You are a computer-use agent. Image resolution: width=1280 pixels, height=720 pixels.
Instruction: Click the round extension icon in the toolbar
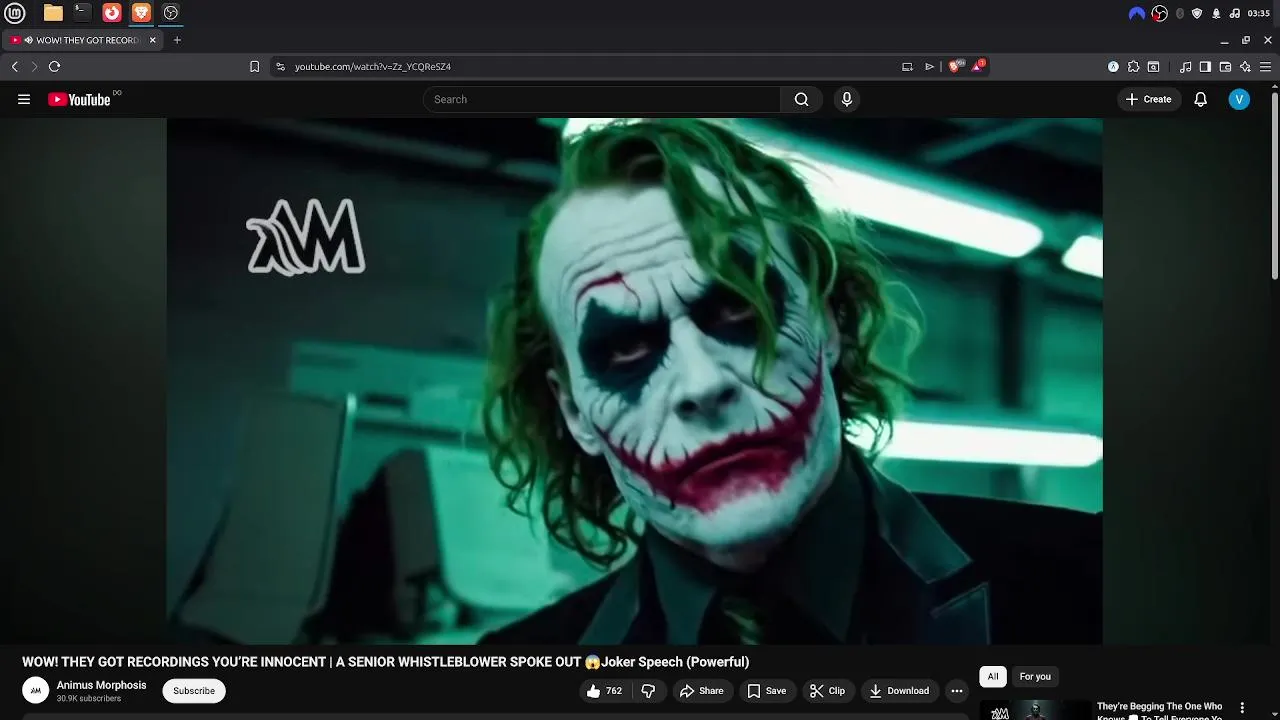pos(1113,66)
